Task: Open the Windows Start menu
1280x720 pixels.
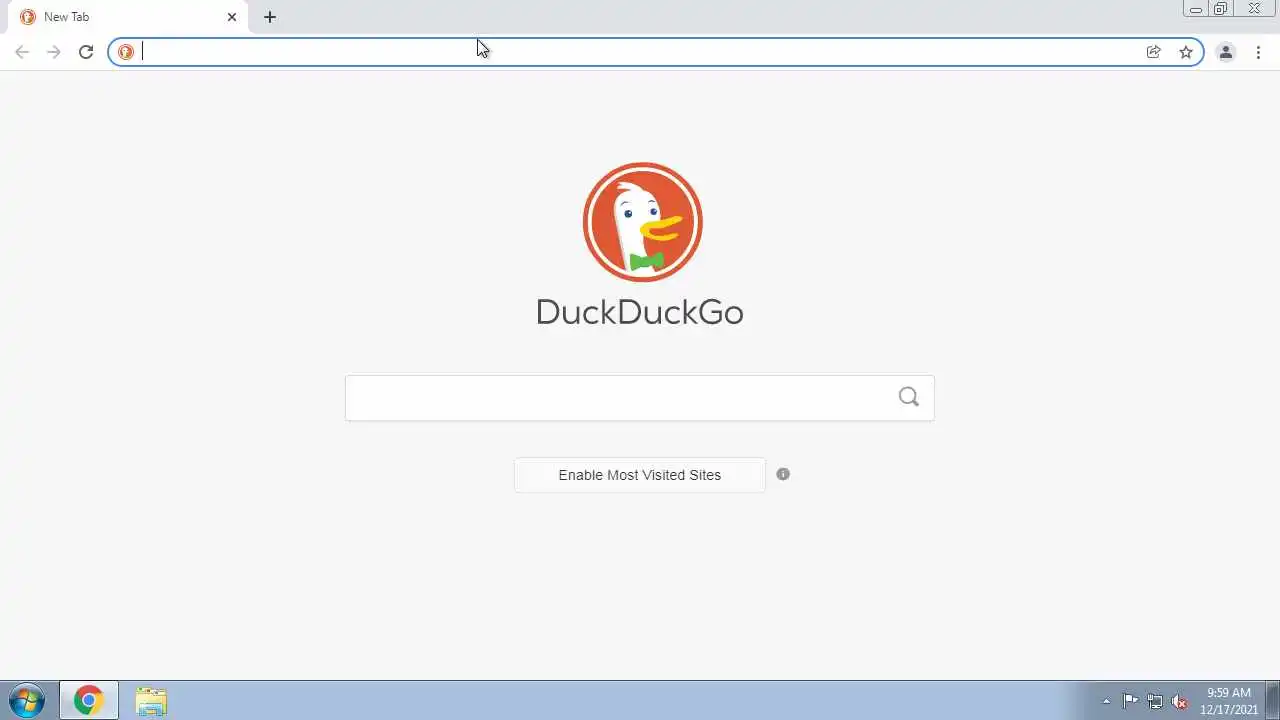Action: pos(27,700)
